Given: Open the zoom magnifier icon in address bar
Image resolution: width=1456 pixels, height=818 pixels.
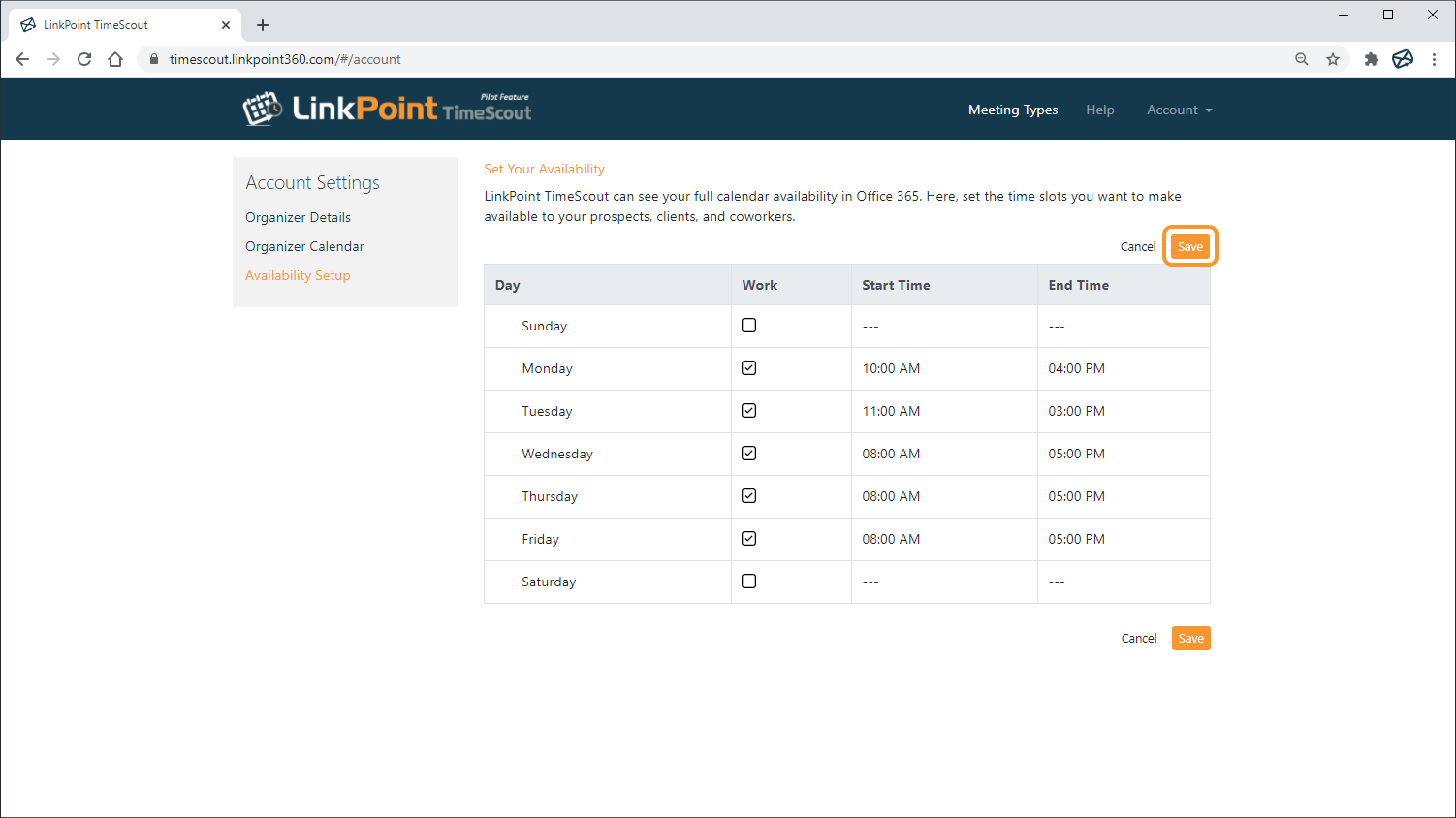Looking at the screenshot, I should click(x=1302, y=59).
